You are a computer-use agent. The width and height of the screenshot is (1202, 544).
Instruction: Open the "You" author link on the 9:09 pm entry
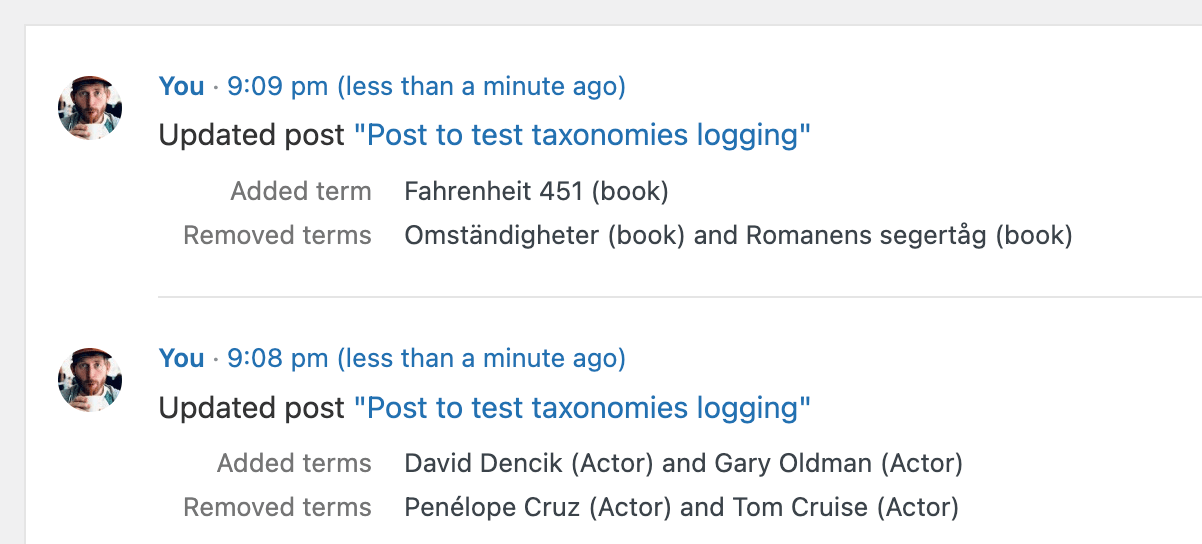(x=181, y=87)
